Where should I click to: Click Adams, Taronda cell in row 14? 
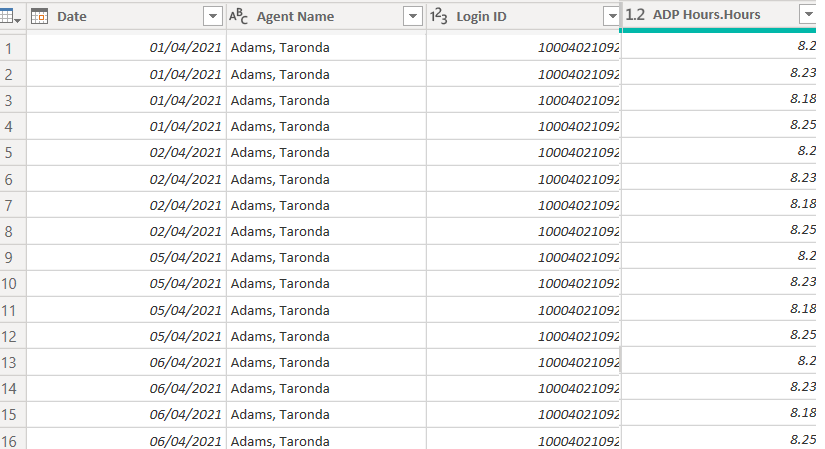(x=326, y=388)
